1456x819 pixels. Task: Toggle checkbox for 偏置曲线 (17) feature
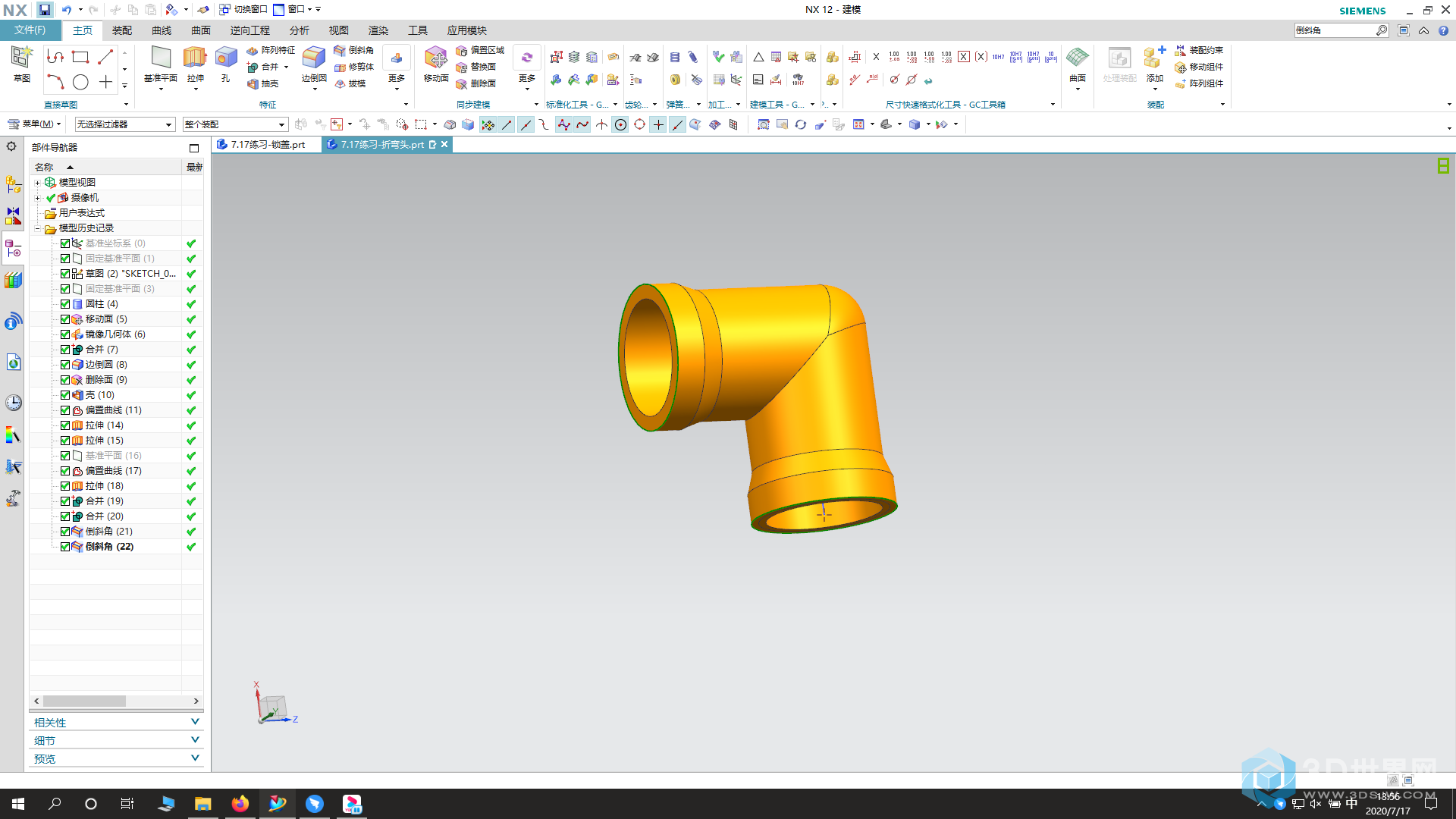[65, 471]
